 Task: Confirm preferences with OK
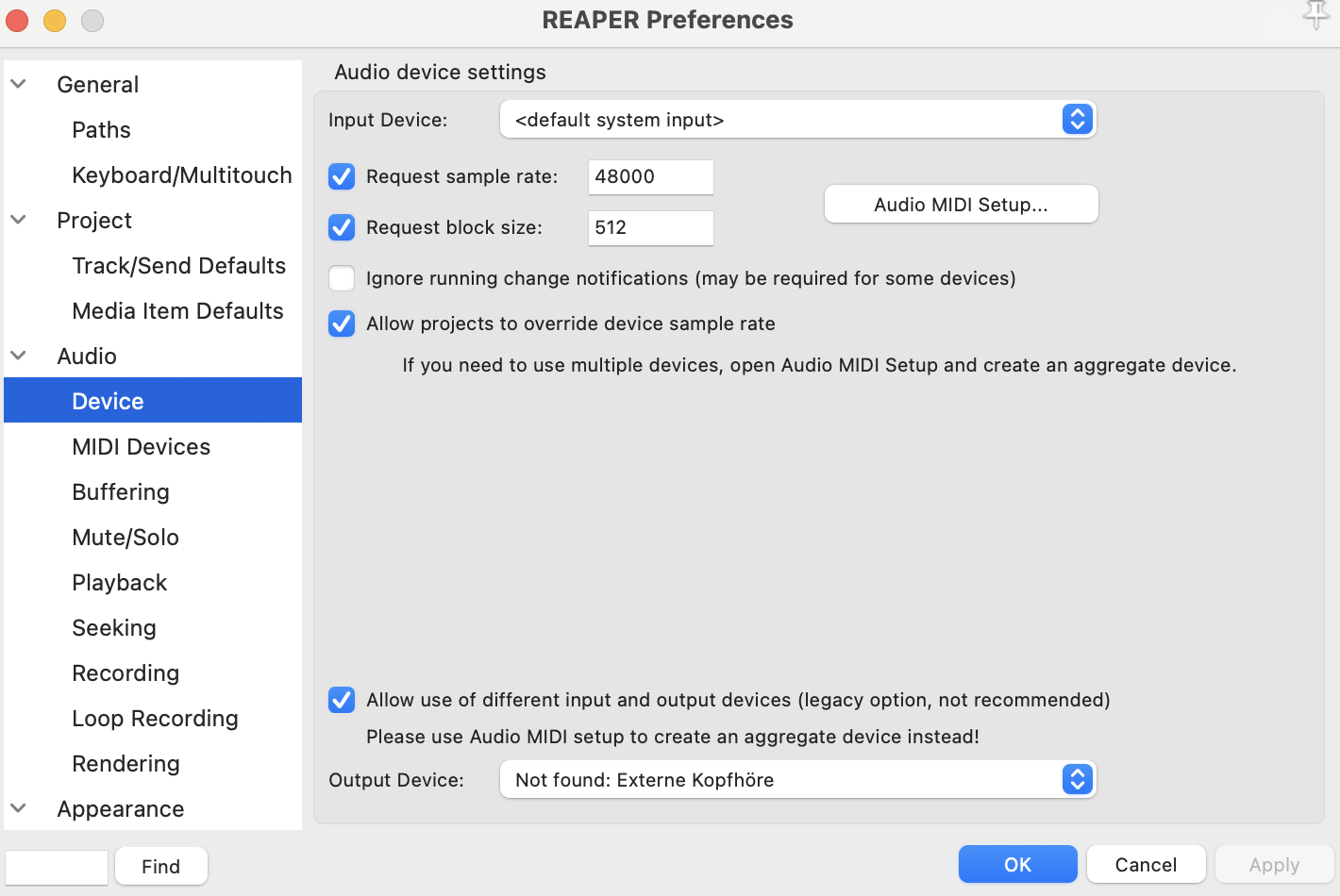point(1018,864)
